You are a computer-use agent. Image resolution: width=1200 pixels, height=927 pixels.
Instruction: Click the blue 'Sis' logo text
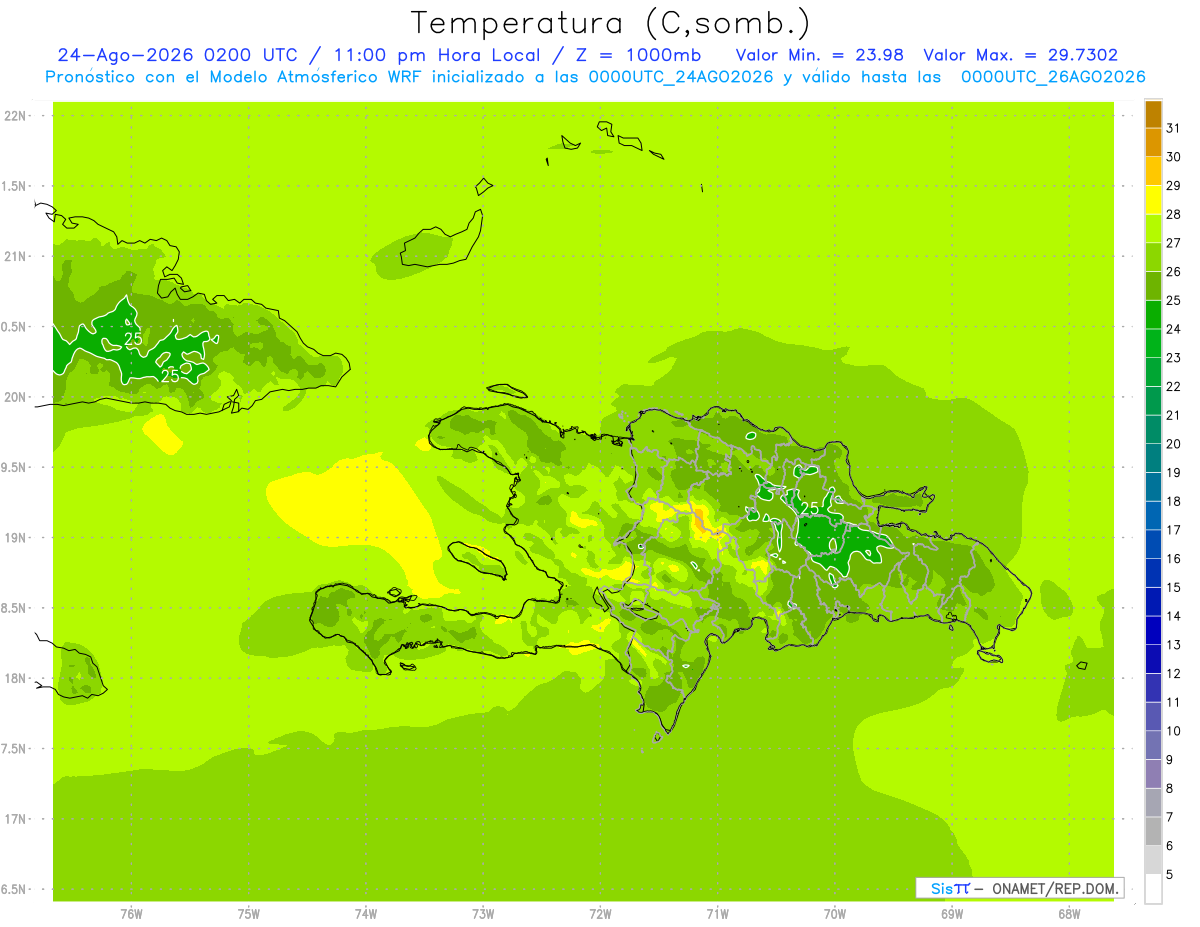(941, 888)
